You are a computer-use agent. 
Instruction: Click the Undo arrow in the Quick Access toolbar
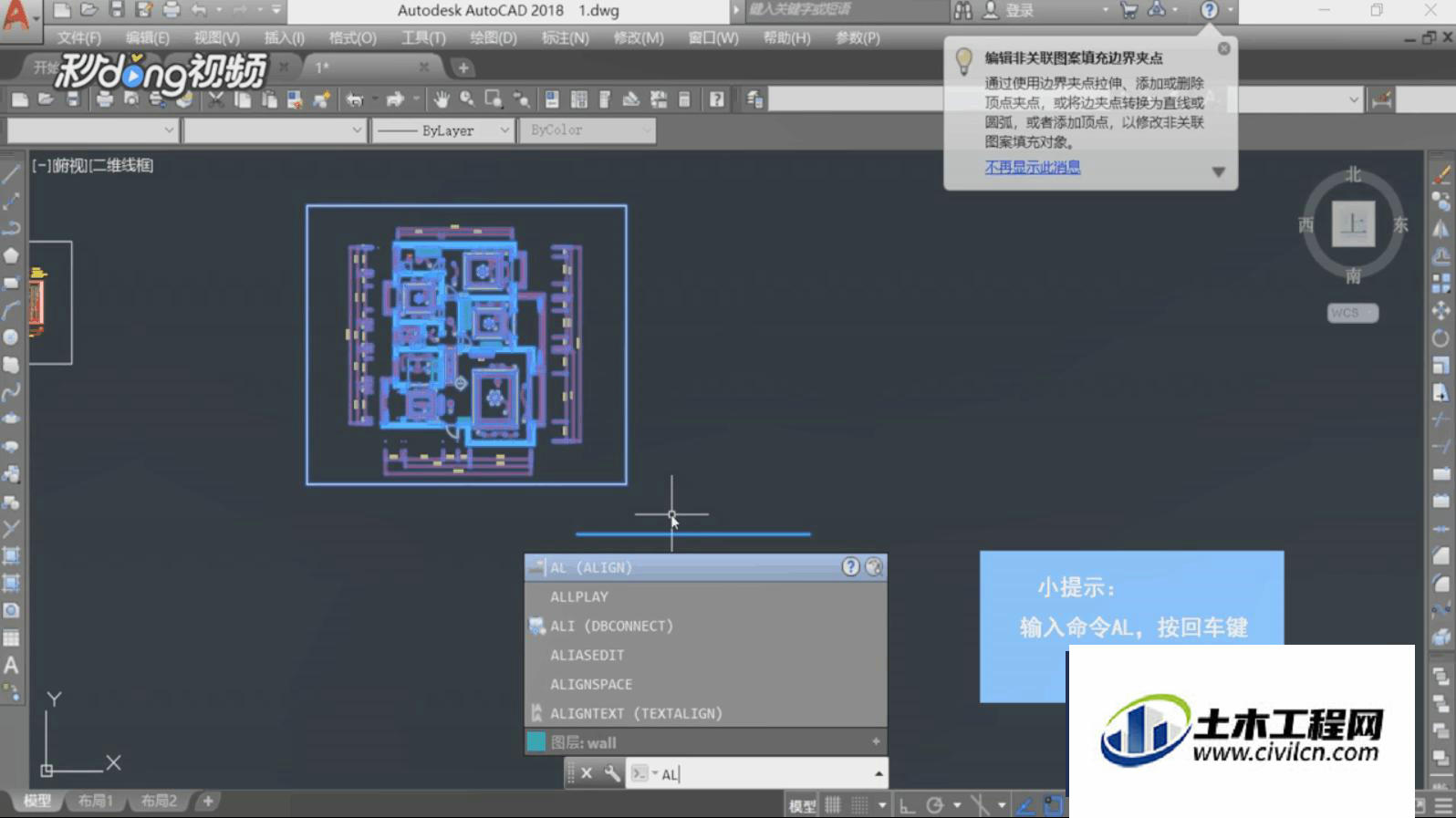click(198, 10)
